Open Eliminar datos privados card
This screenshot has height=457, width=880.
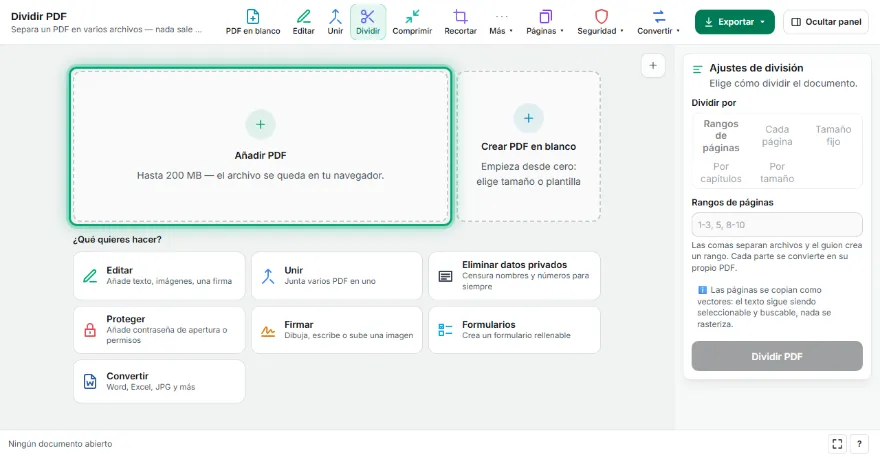pyautogui.click(x=515, y=276)
